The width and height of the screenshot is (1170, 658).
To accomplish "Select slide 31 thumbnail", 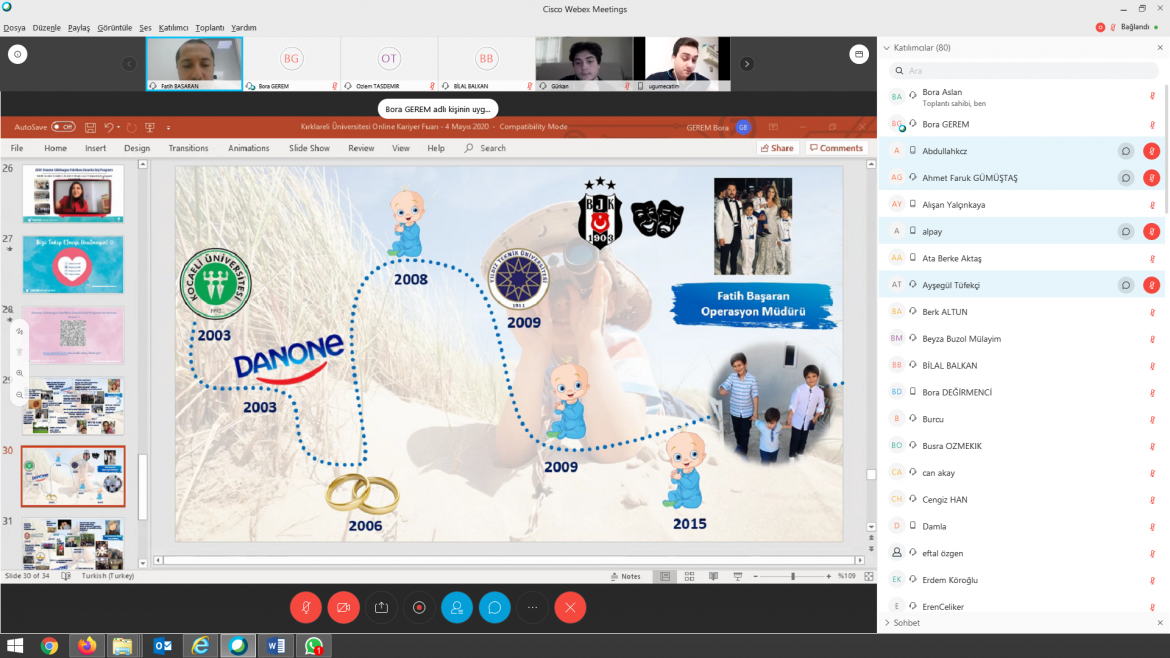I will (x=73, y=543).
